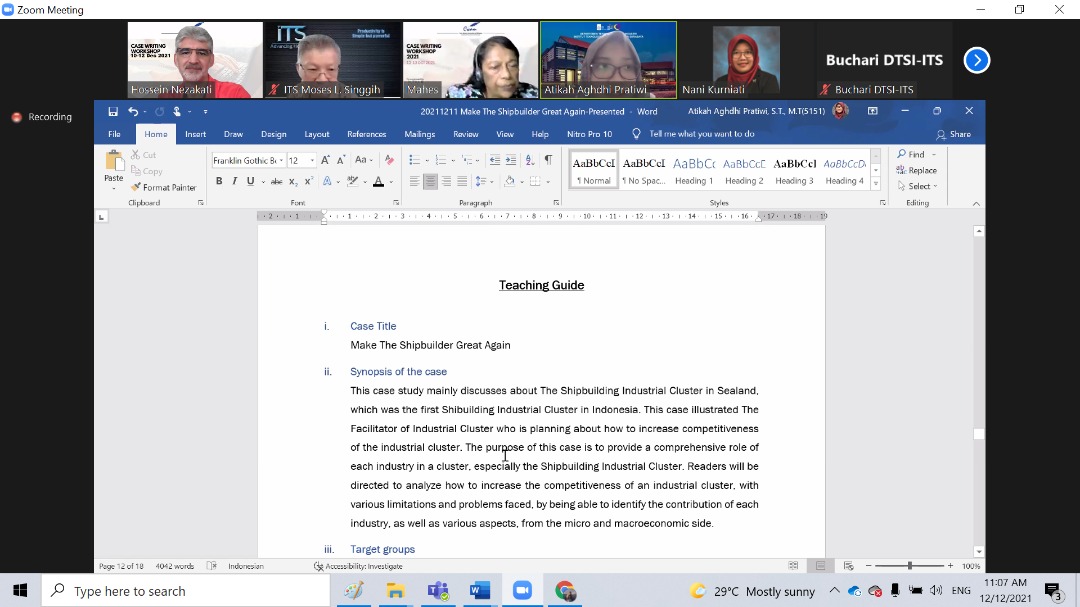Apply the Heading 1 style
Screen dimensions: 1080x607
[694, 170]
